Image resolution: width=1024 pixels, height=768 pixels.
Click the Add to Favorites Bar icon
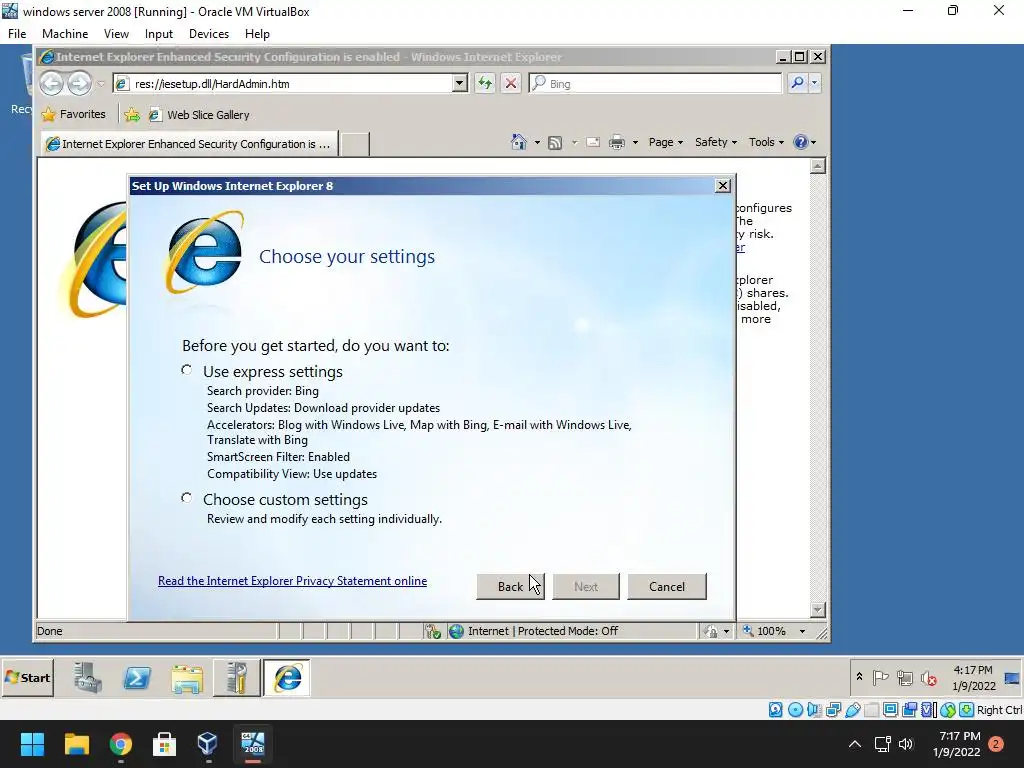[x=132, y=115]
